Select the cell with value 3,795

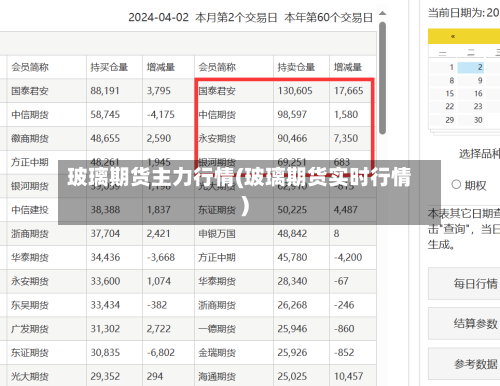click(169, 91)
